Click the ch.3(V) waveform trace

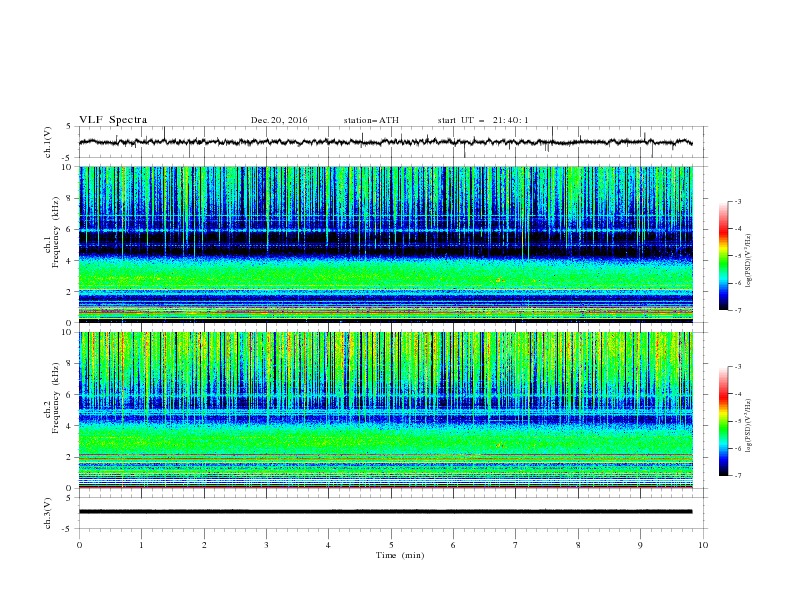tap(385, 512)
